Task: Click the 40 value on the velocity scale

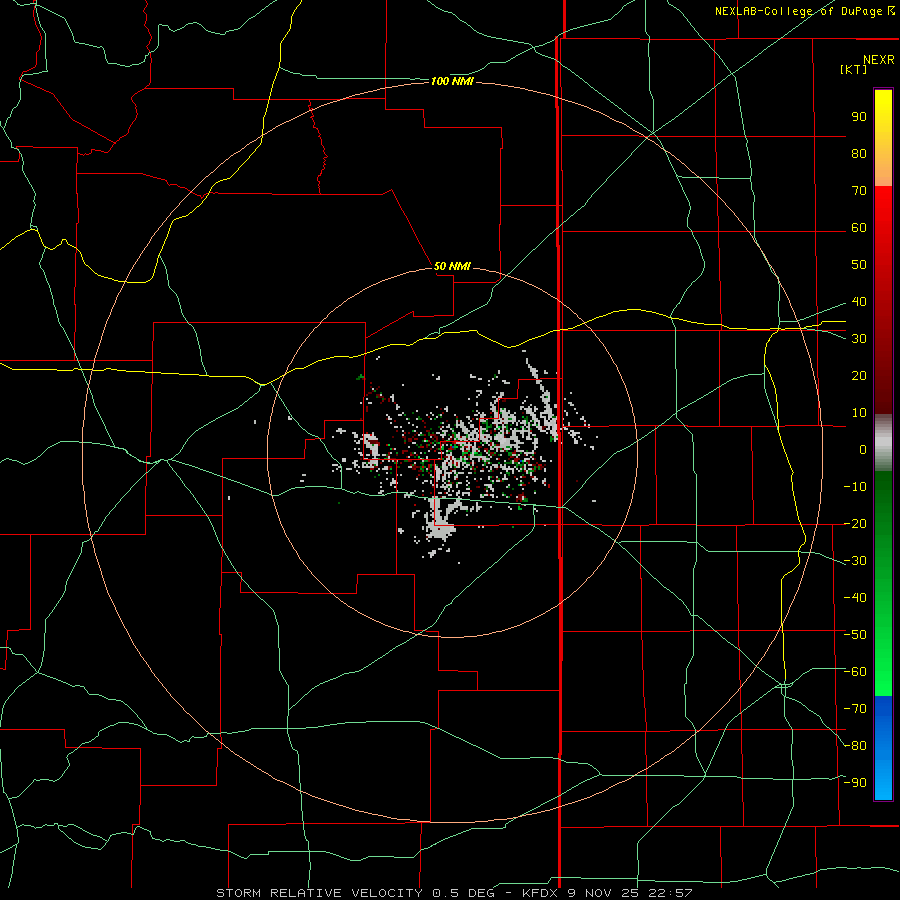Action: 859,301
